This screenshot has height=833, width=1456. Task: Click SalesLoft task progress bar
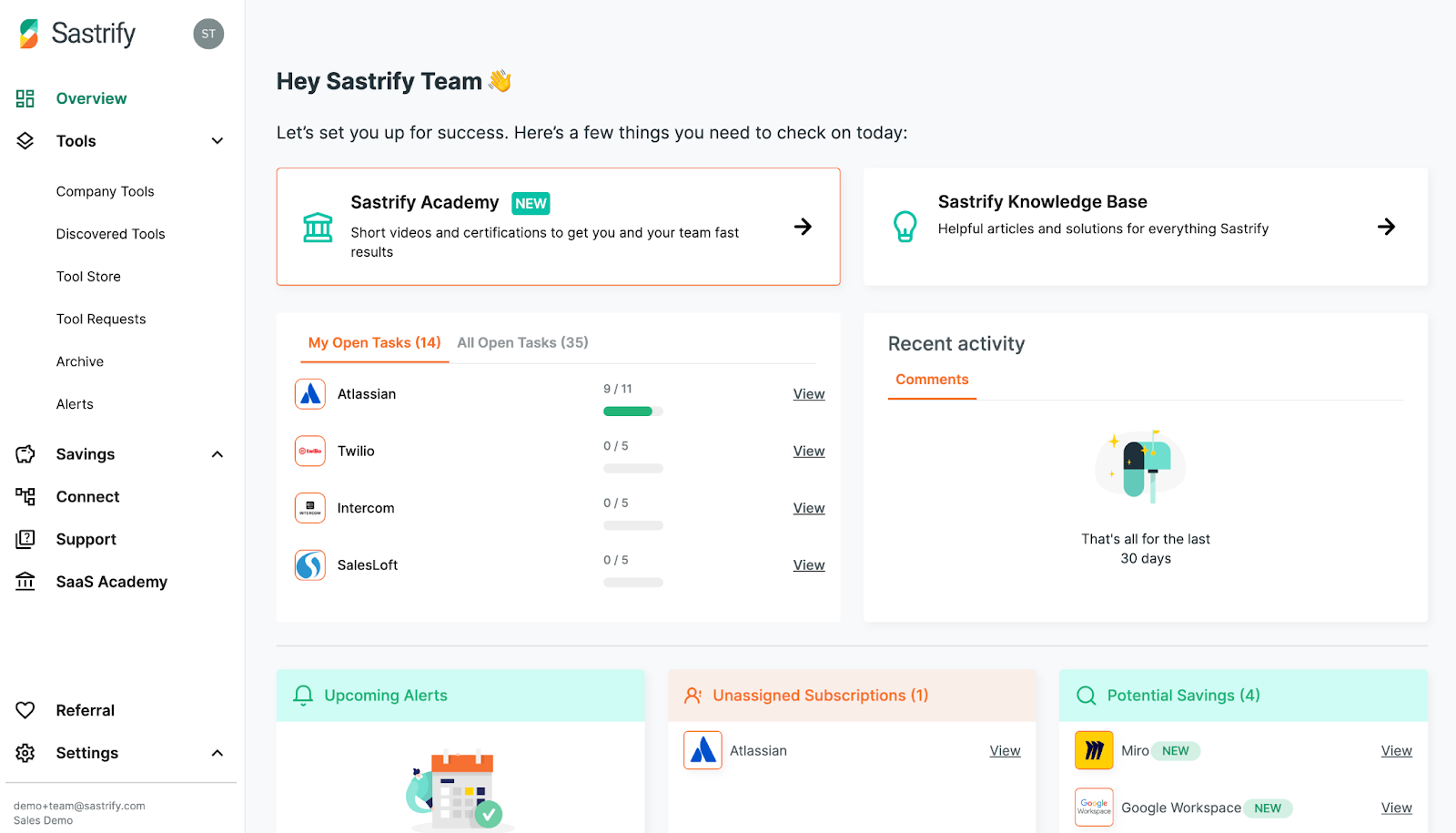633,583
